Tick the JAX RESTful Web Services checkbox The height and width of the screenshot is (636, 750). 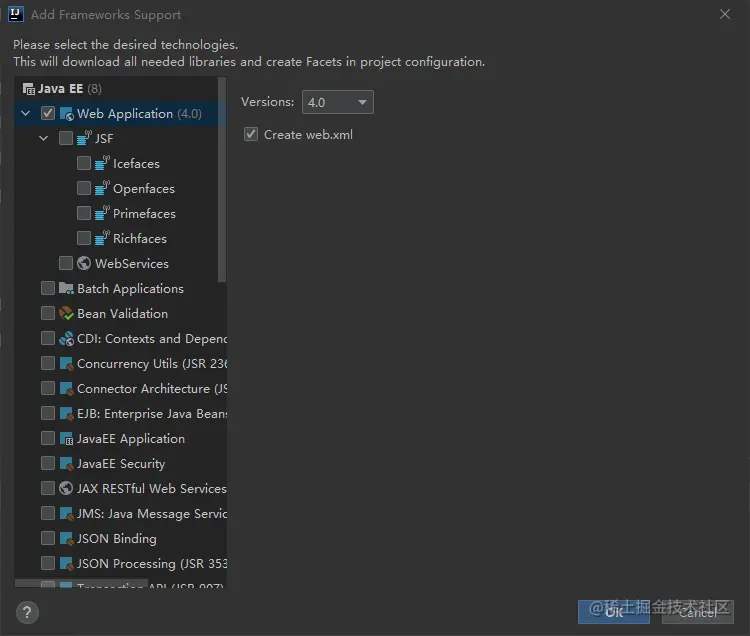pyautogui.click(x=48, y=488)
